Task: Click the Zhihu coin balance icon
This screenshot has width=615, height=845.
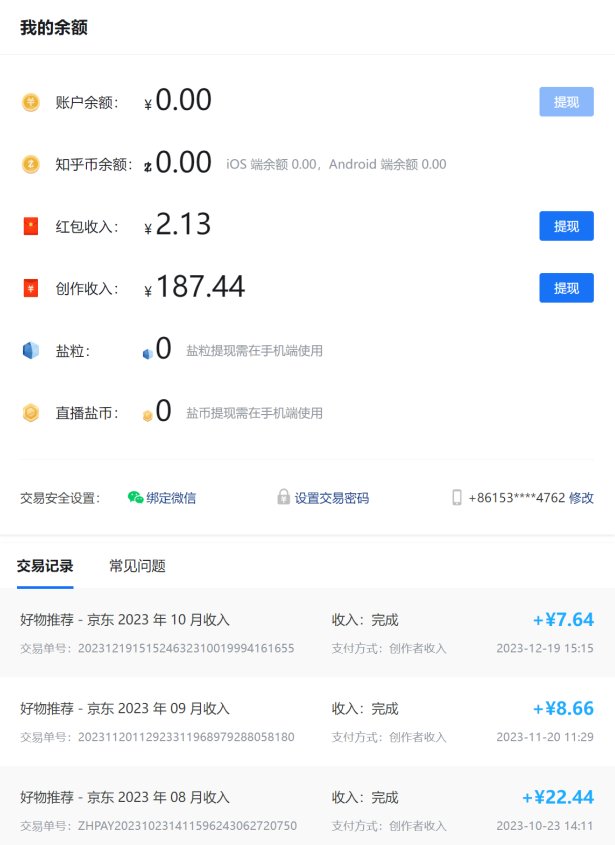Action: tap(31, 164)
